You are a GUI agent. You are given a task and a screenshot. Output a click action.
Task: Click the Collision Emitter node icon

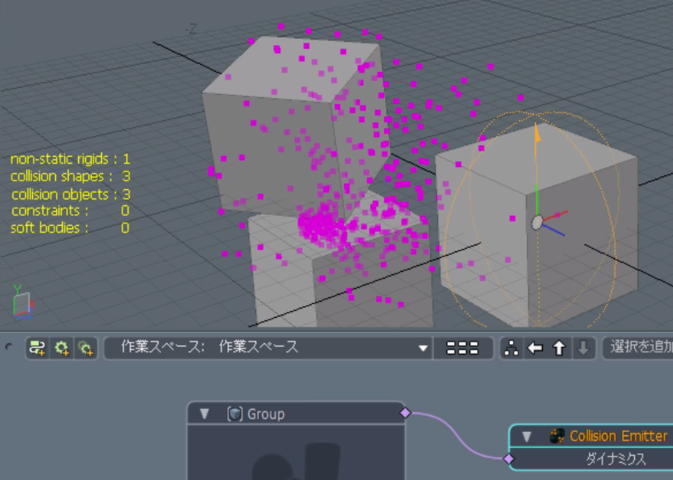click(x=557, y=437)
